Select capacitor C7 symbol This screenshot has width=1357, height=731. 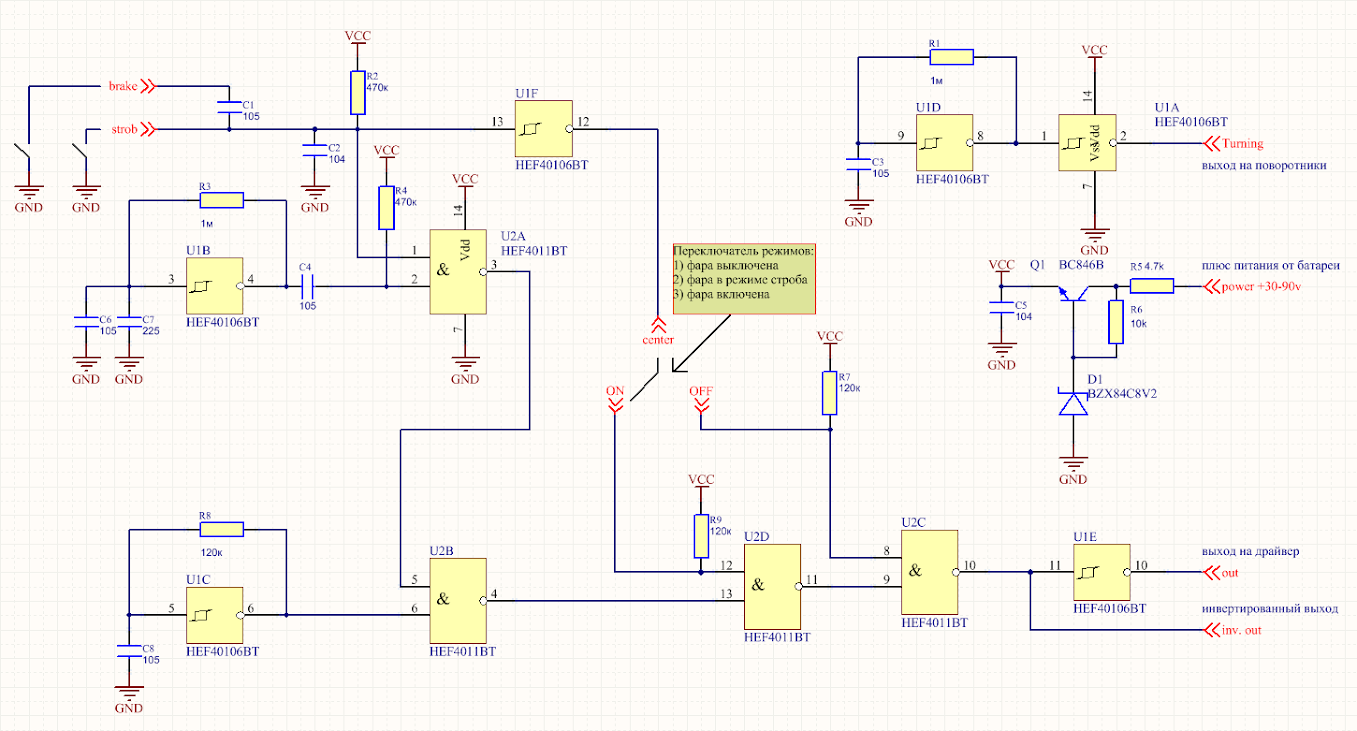point(129,322)
